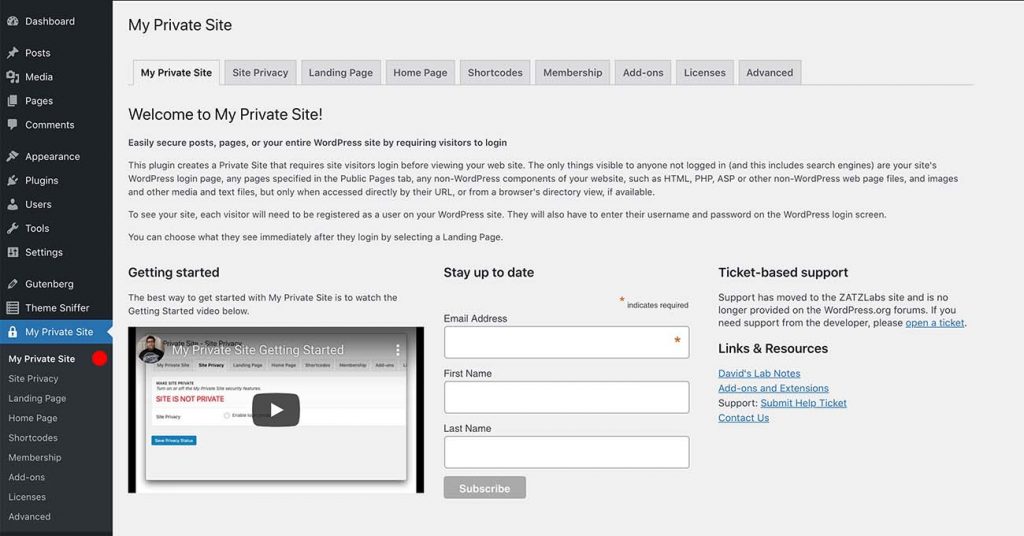The image size is (1024, 536).
Task: Click the First Name input field
Action: (x=566, y=397)
